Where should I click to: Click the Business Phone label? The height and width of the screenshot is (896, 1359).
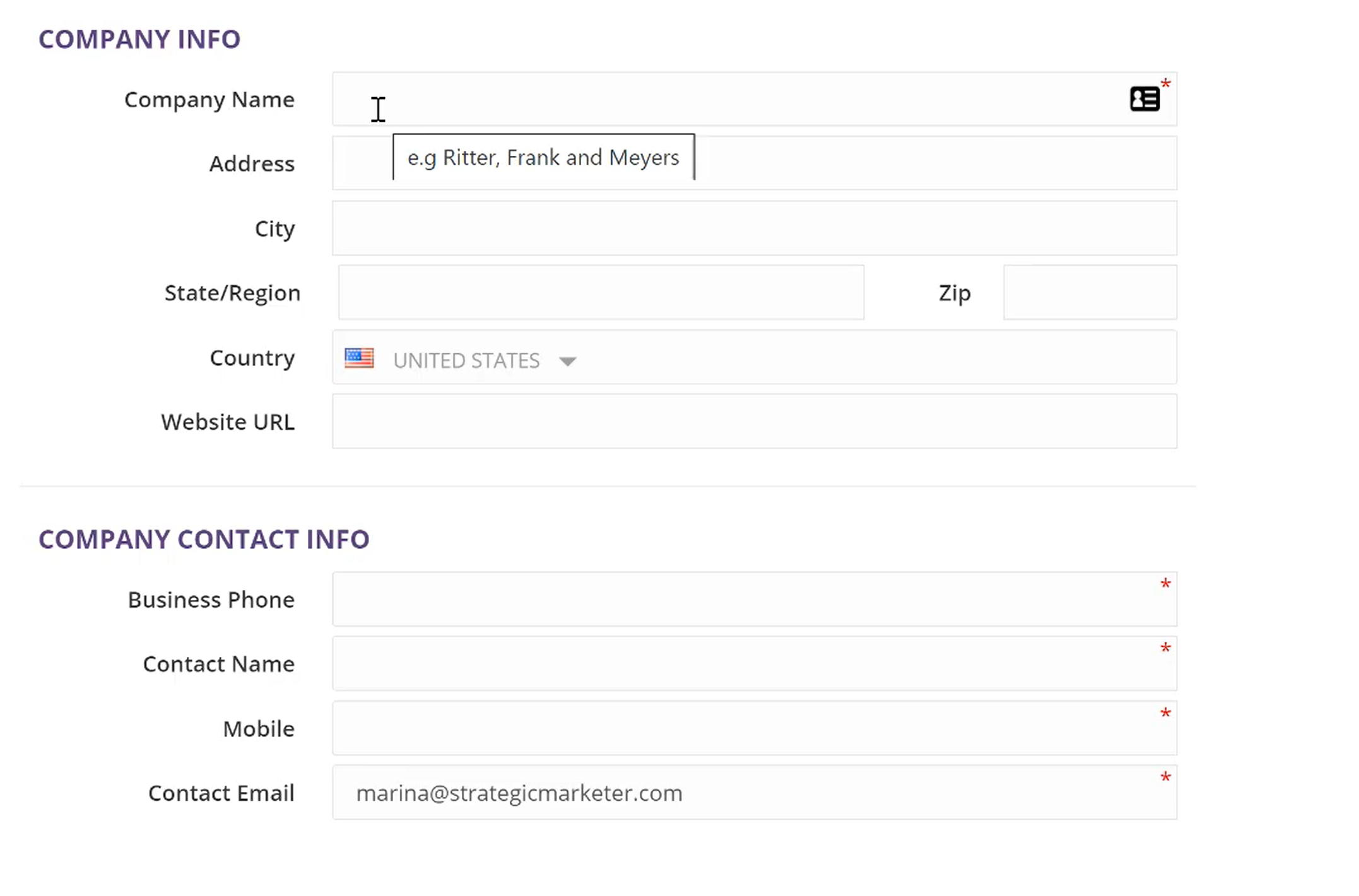[211, 599]
